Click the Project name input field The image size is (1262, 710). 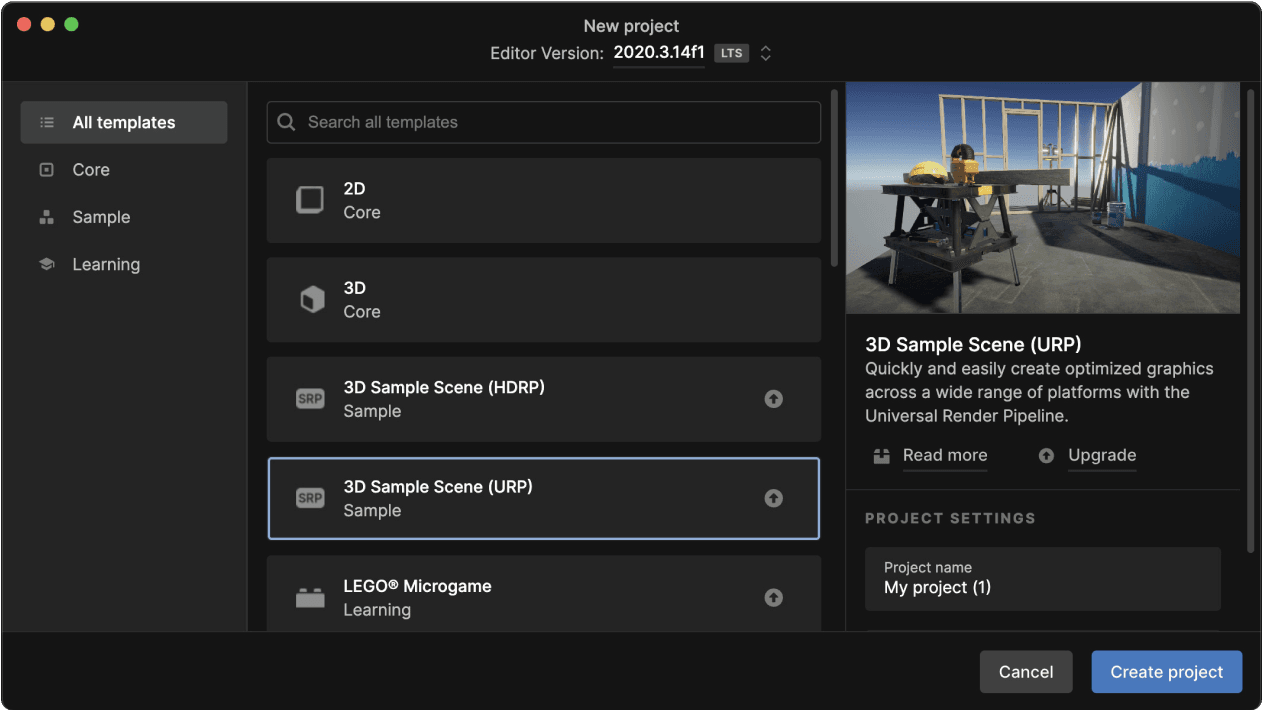(1042, 579)
